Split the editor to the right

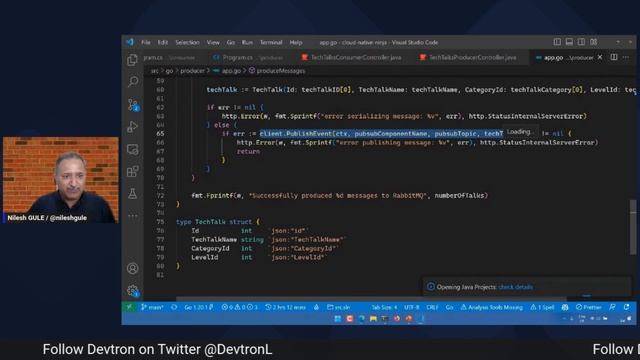tap(614, 57)
